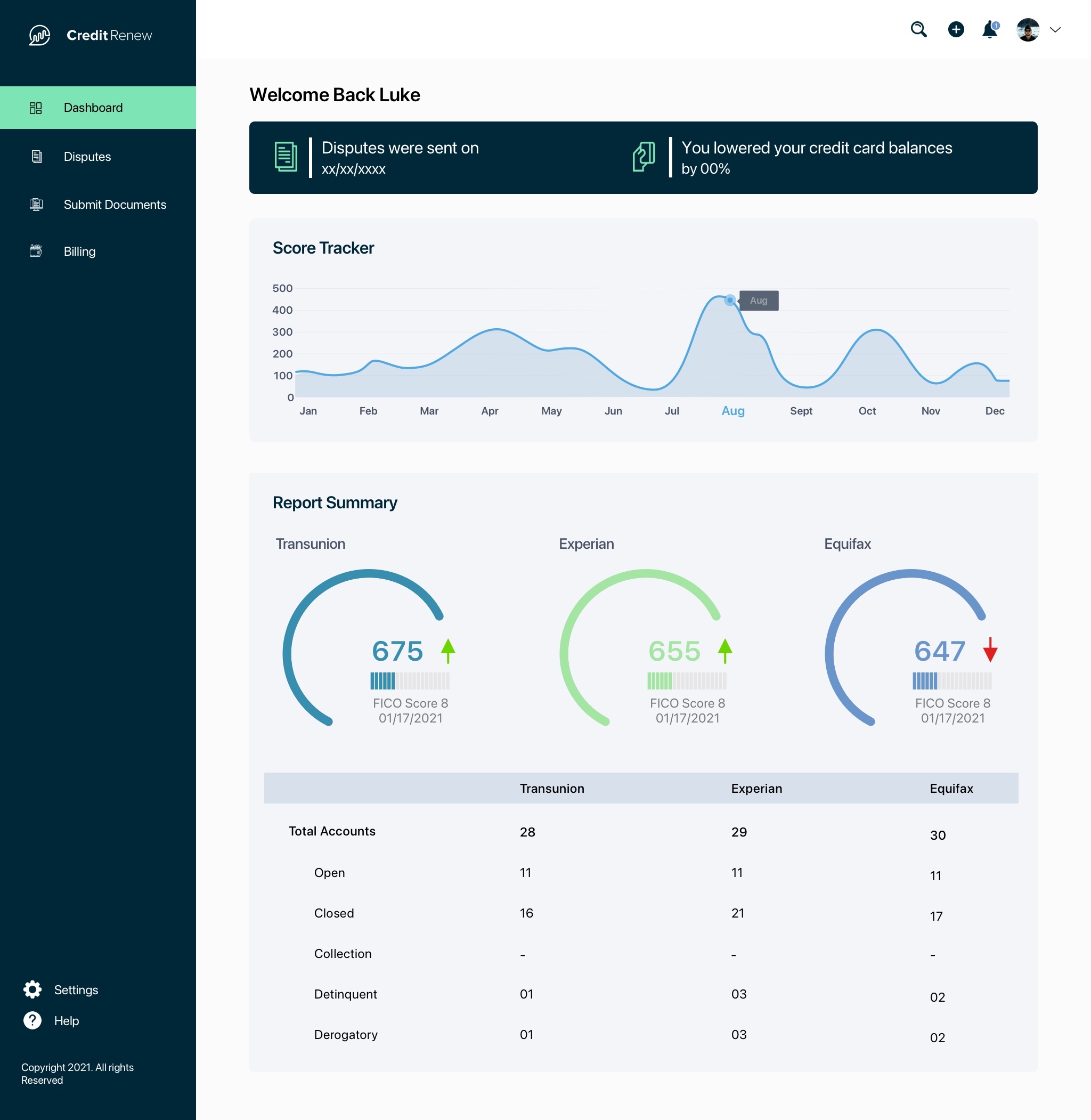Screen dimensions: 1091x1120
Task: Click the Derogatory row label
Action: pyautogui.click(x=346, y=1035)
